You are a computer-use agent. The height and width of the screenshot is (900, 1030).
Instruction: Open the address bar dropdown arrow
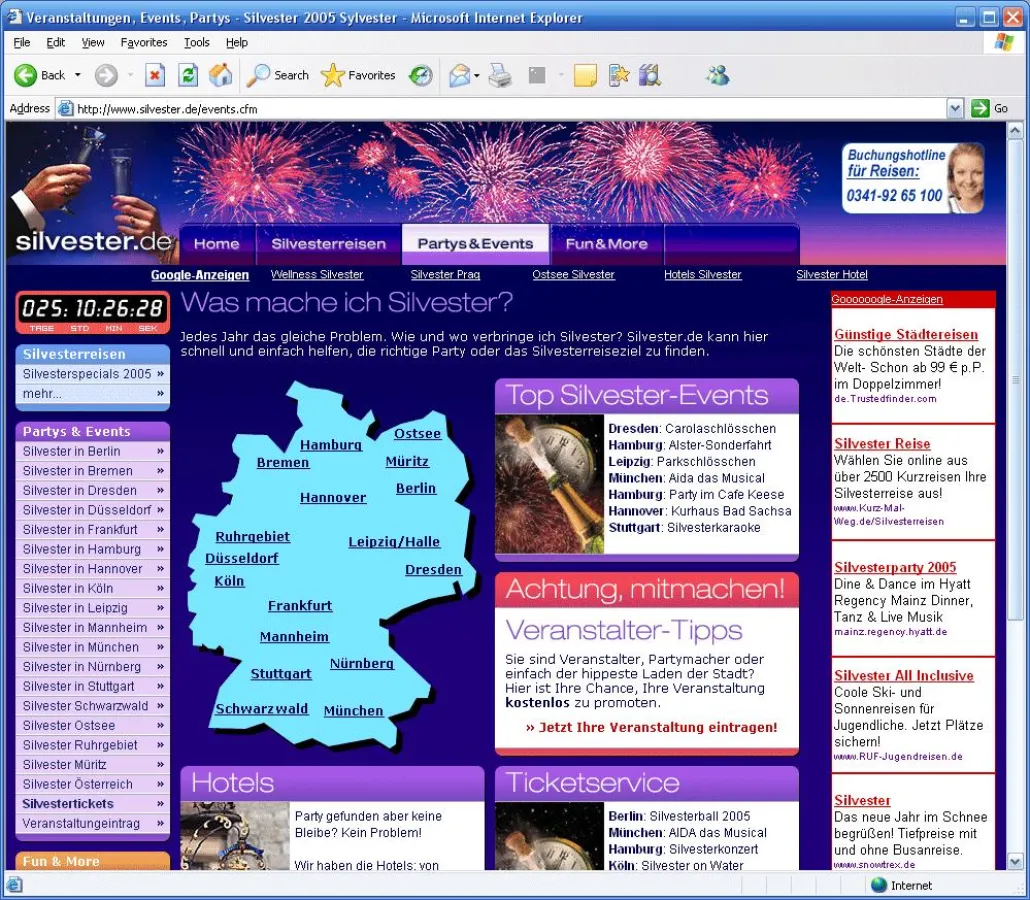point(955,108)
